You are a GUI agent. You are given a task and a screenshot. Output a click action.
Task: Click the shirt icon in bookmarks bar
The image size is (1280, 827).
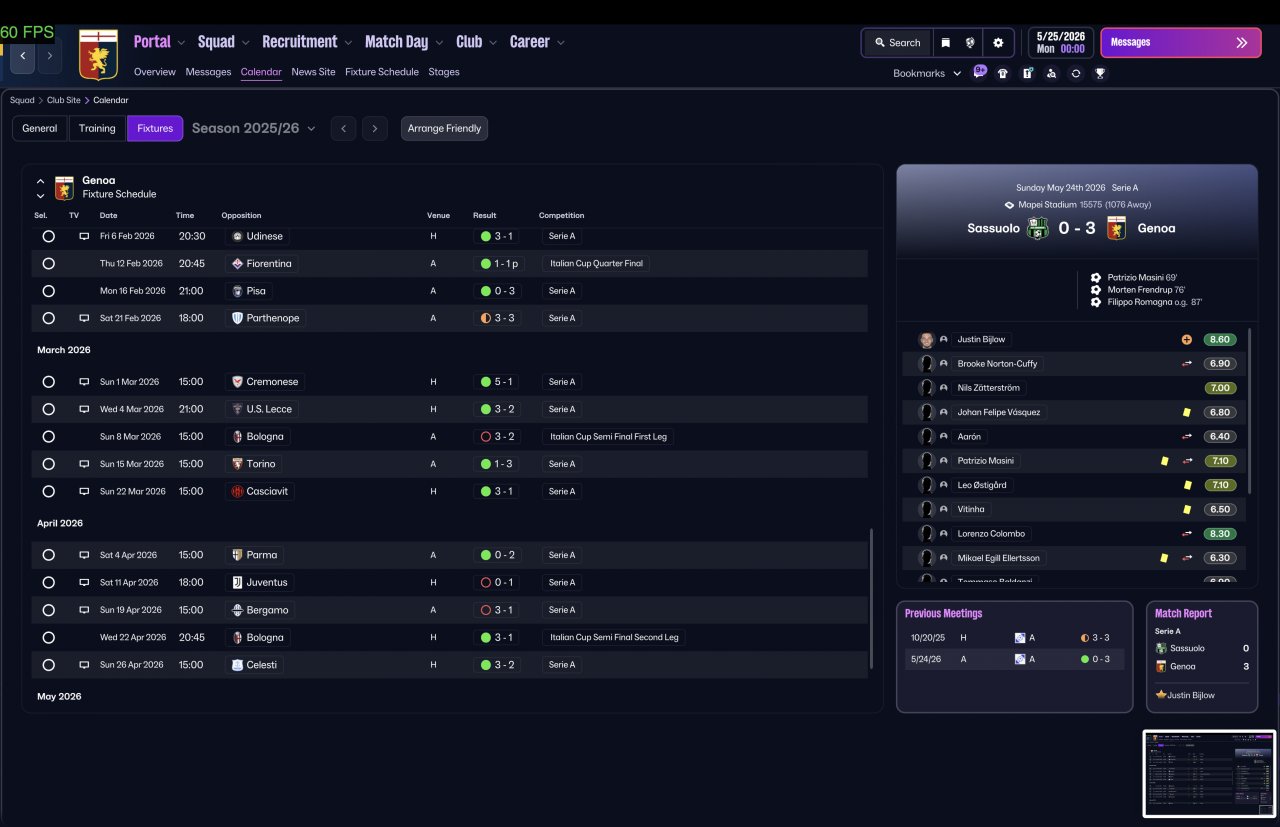tap(1003, 73)
